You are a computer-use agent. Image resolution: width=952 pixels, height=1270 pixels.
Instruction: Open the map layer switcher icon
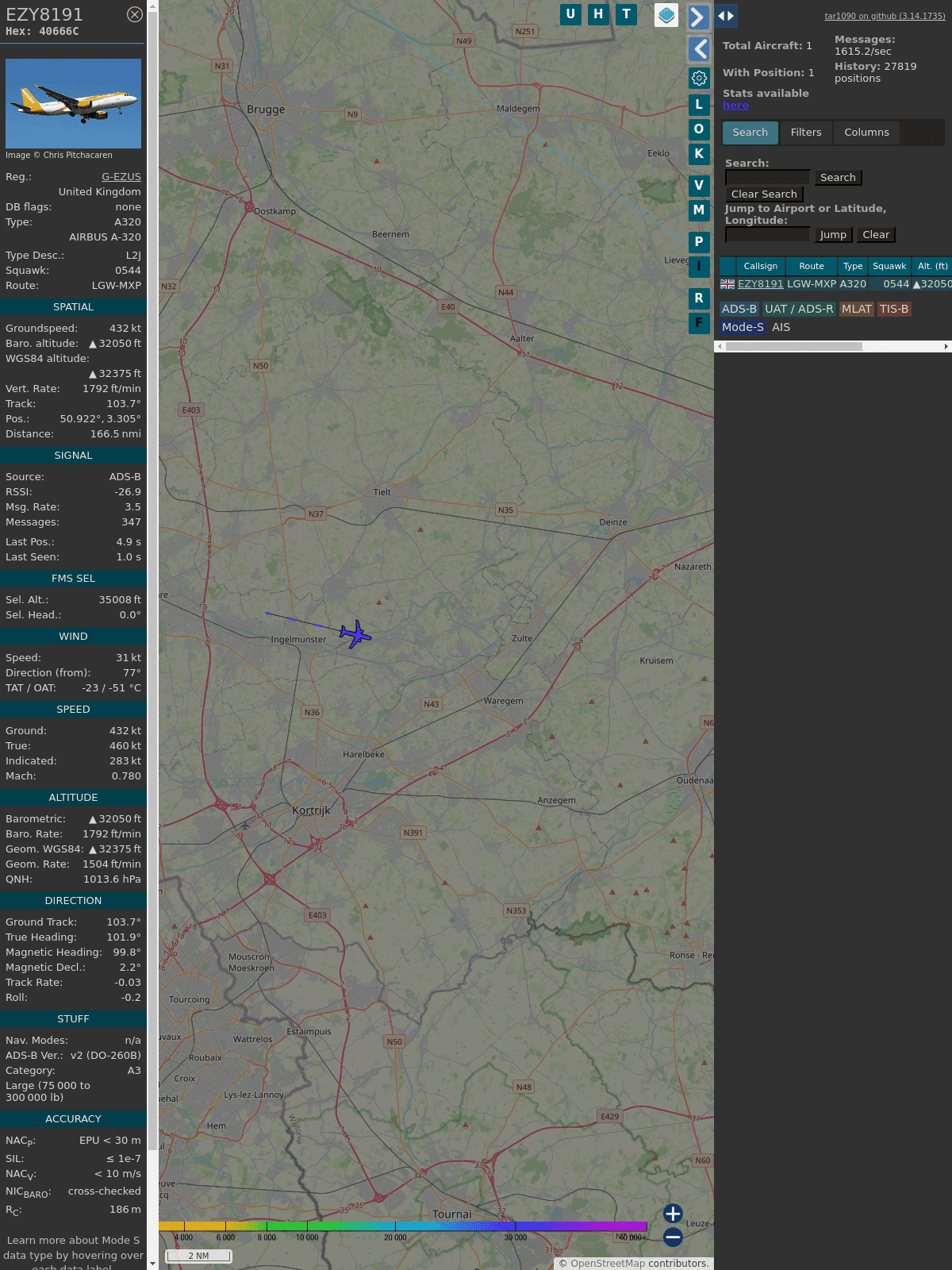[666, 15]
